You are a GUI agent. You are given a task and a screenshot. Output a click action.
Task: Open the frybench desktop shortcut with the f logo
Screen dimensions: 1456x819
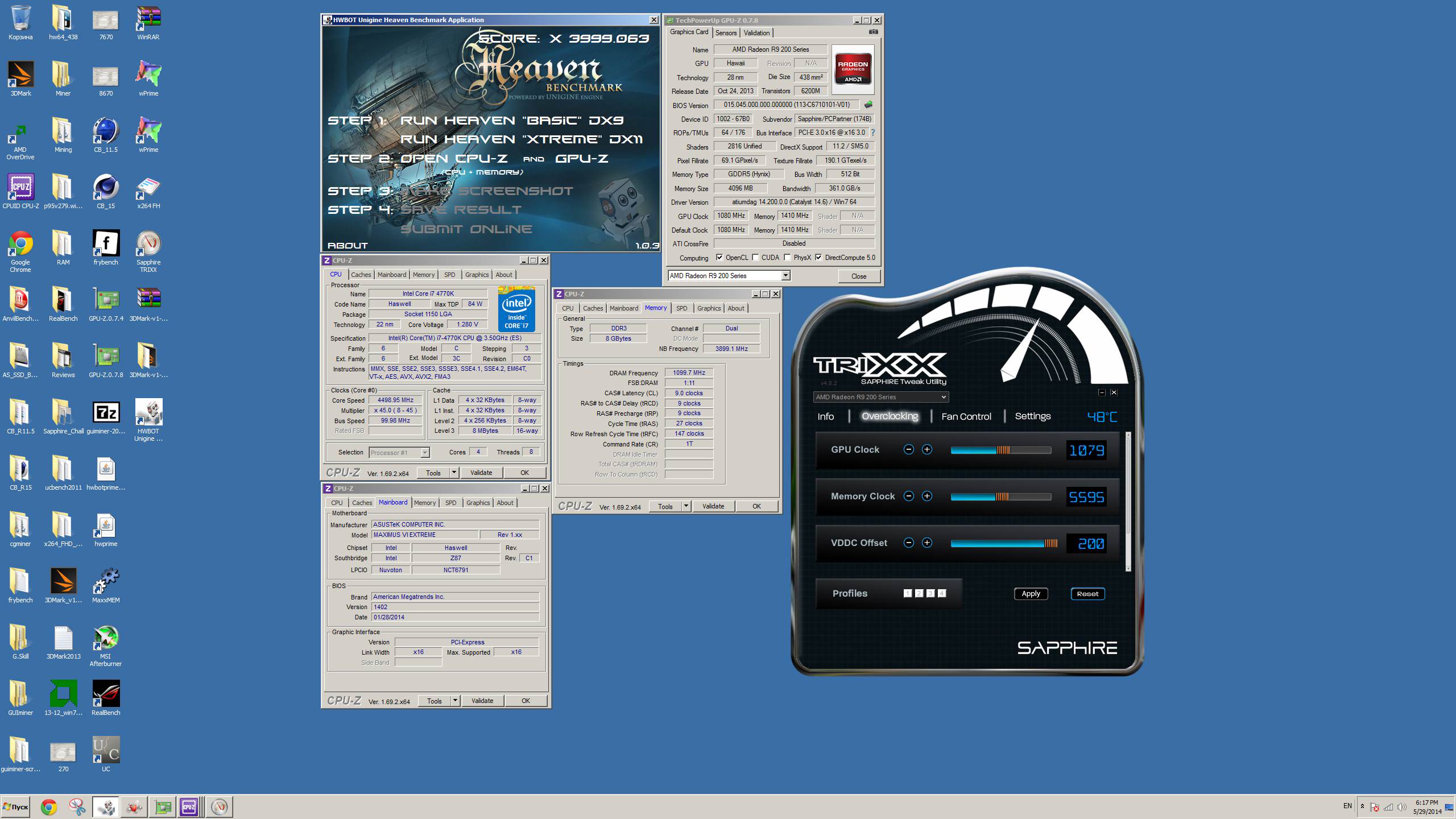[x=106, y=247]
